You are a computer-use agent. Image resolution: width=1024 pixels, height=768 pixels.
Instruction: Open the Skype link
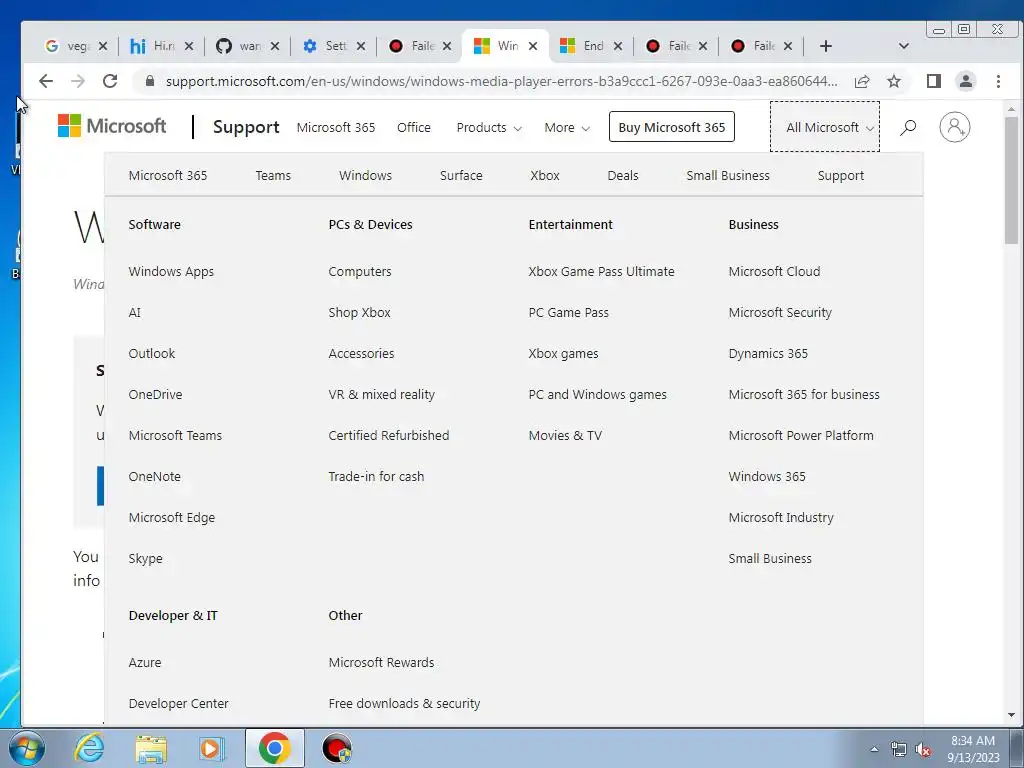[145, 558]
